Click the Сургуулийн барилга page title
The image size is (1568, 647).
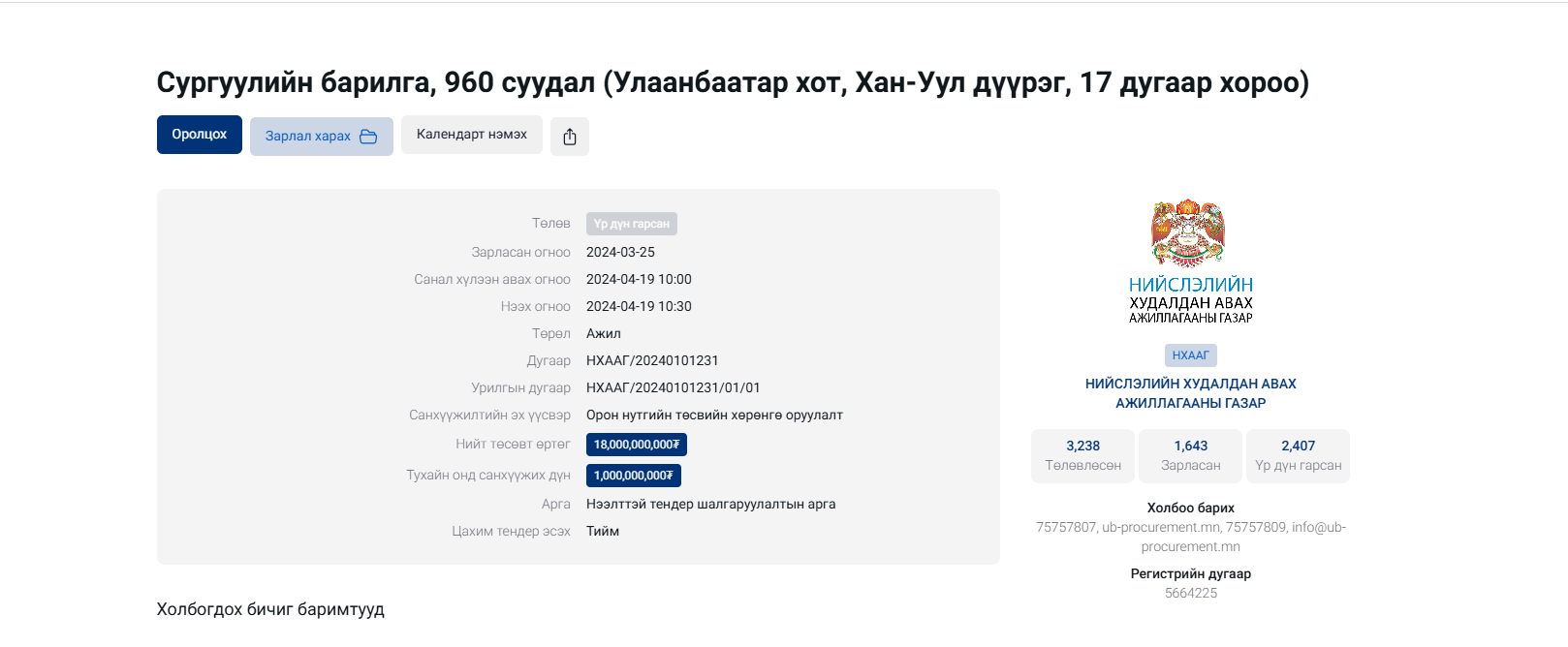[733, 82]
